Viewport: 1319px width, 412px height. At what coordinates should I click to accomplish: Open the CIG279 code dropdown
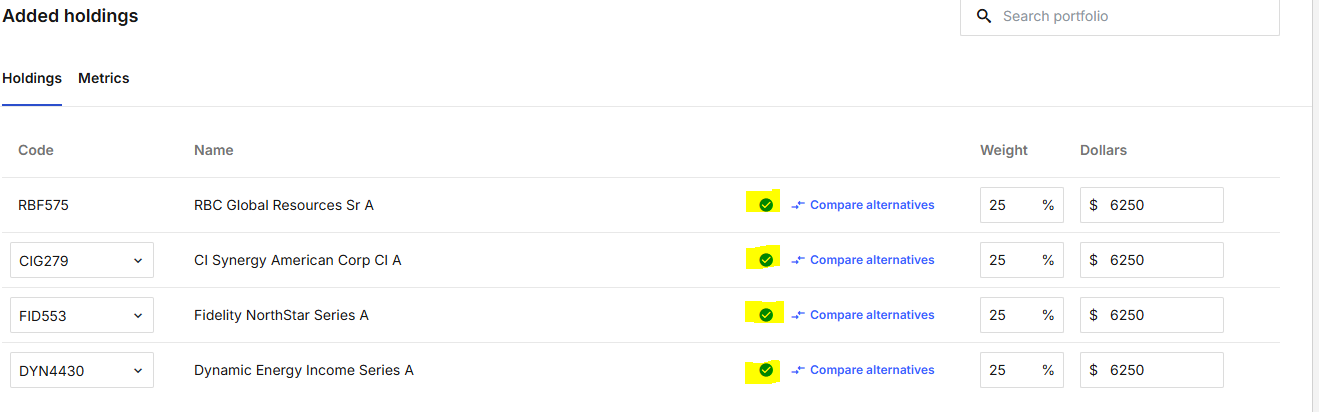coord(82,260)
